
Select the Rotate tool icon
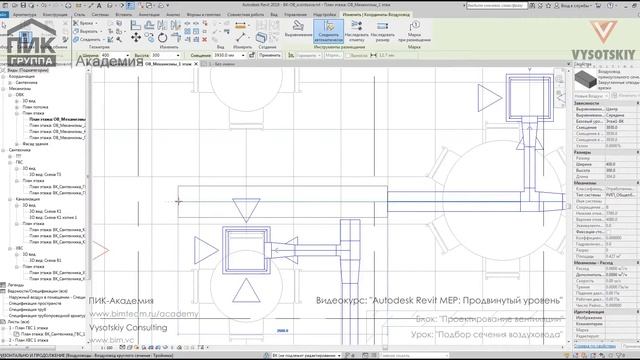pyautogui.click(x=162, y=38)
